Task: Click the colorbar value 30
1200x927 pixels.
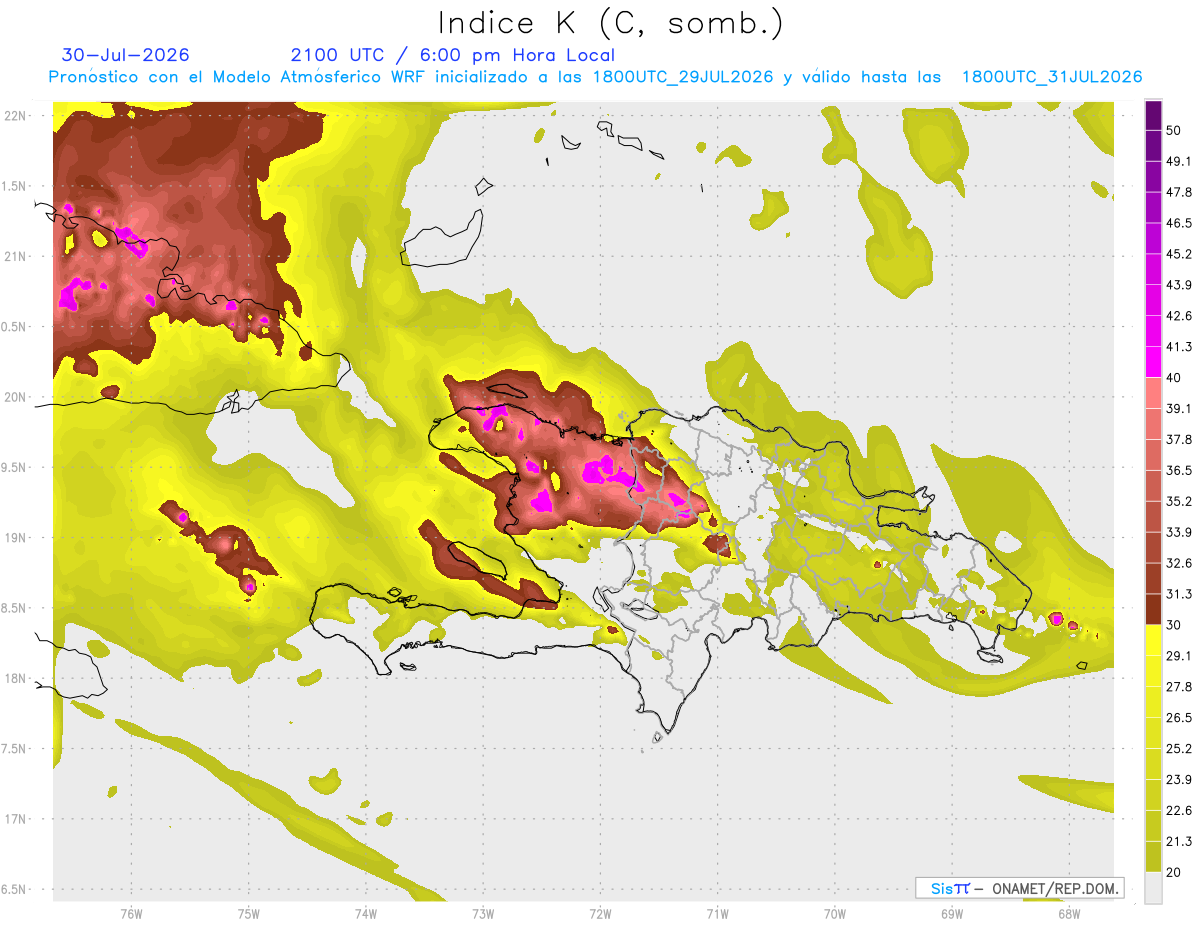Action: 1174,625
